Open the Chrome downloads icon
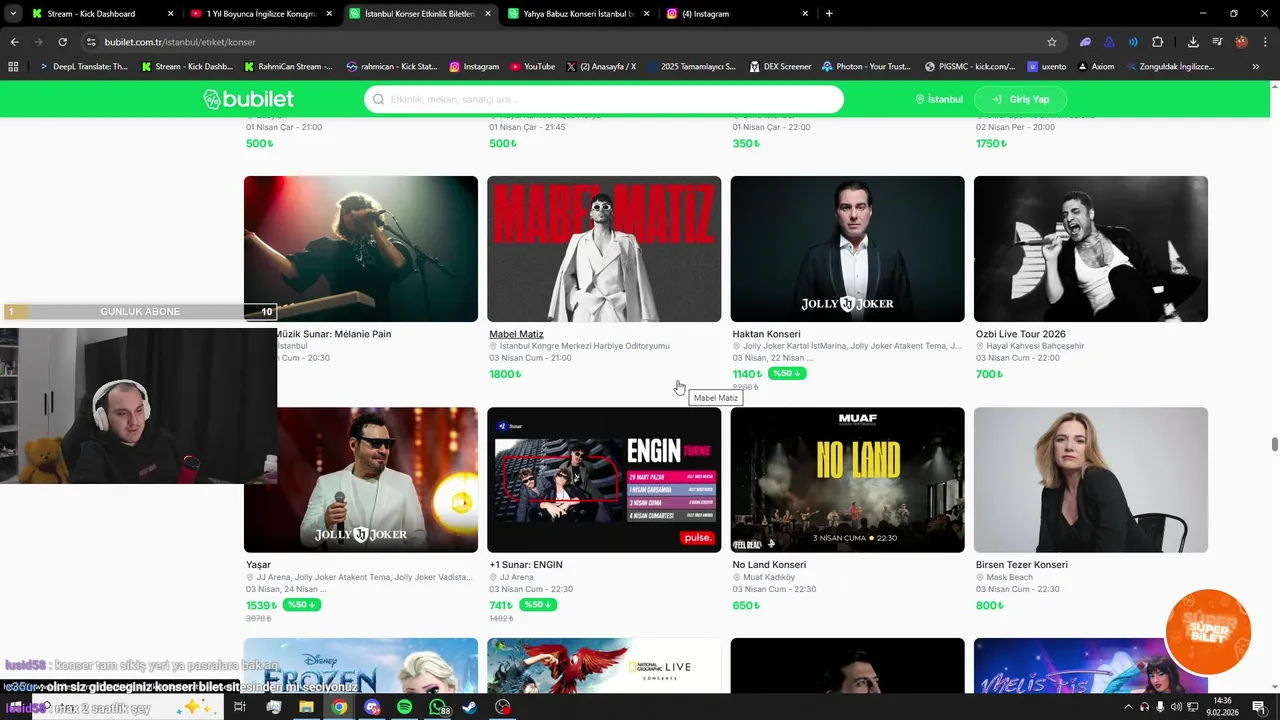Viewport: 1280px width, 720px height. point(1193,42)
